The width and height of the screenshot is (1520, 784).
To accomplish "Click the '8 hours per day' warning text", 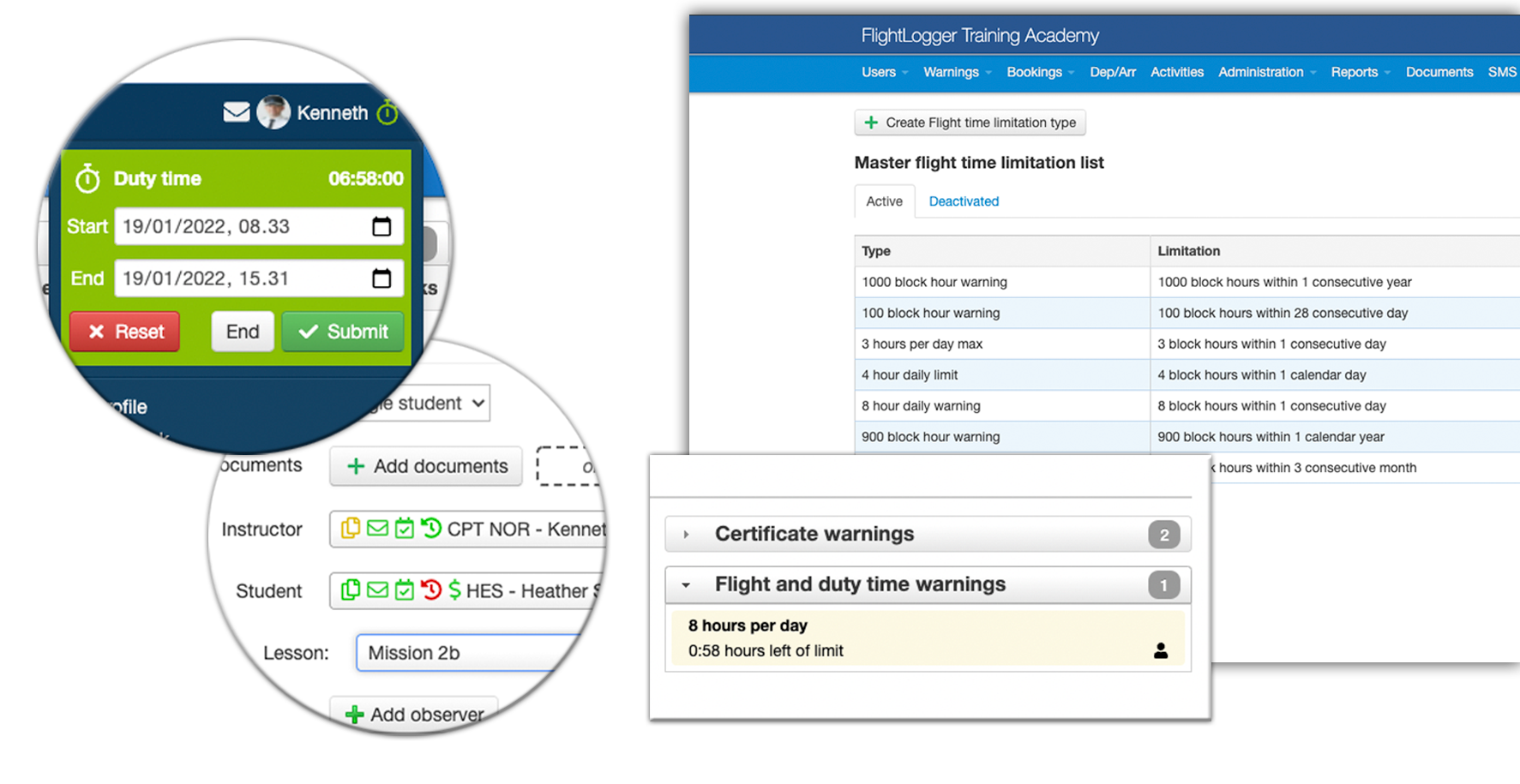I will 748,625.
